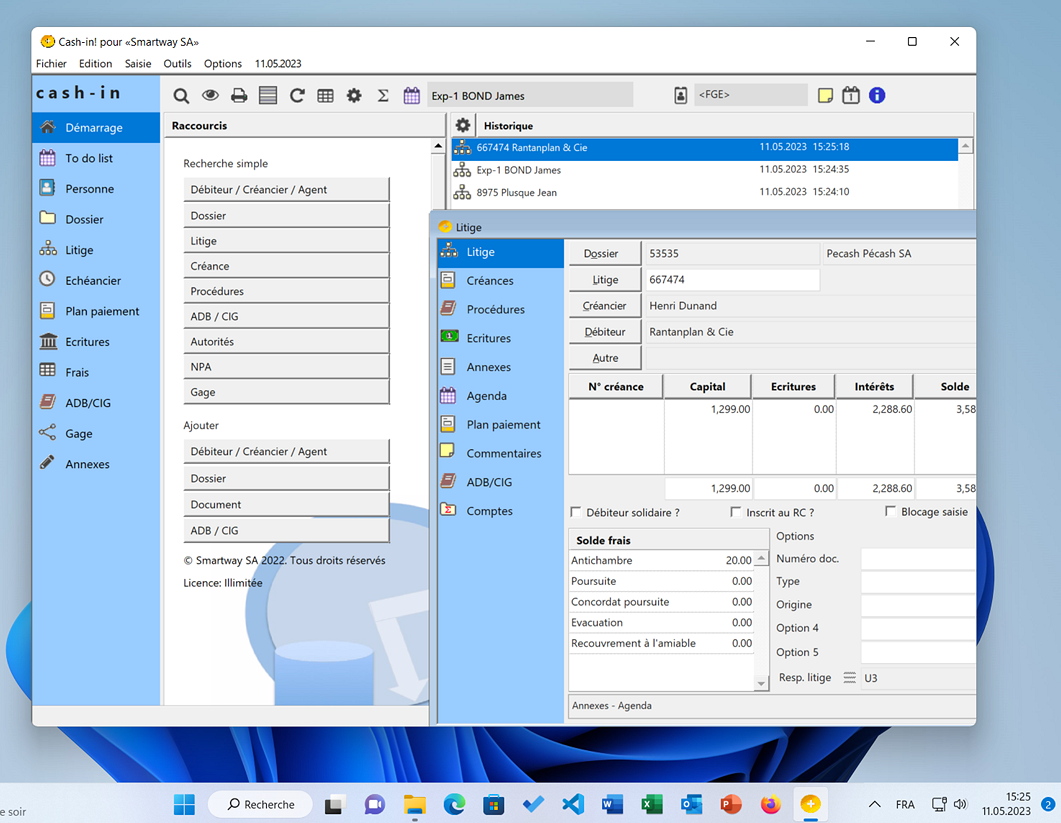The image size is (1061, 823).
Task: Check the Blocage saisie checkbox
Action: tap(891, 512)
